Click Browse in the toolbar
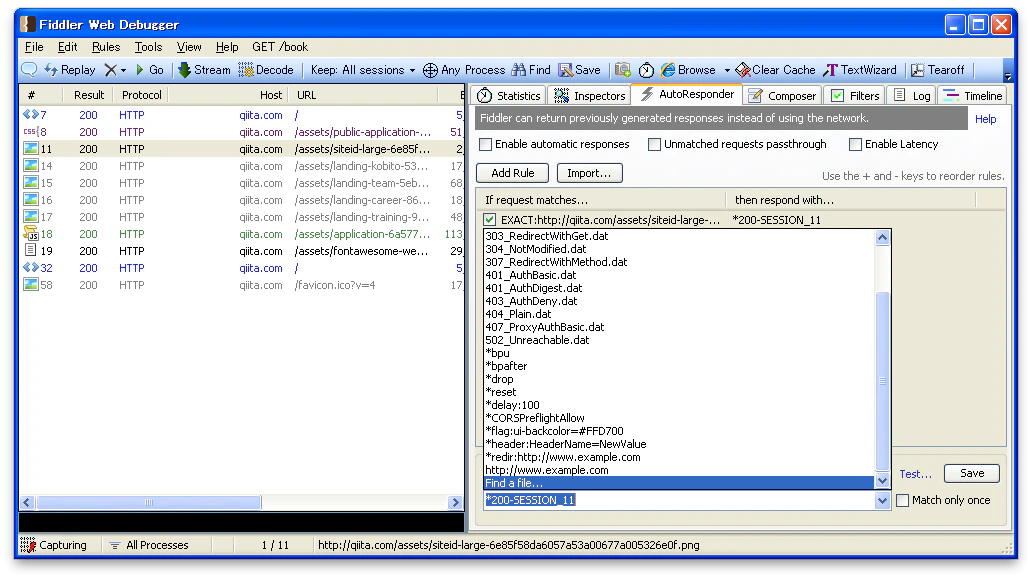The width and height of the screenshot is (1032, 579). [688, 70]
